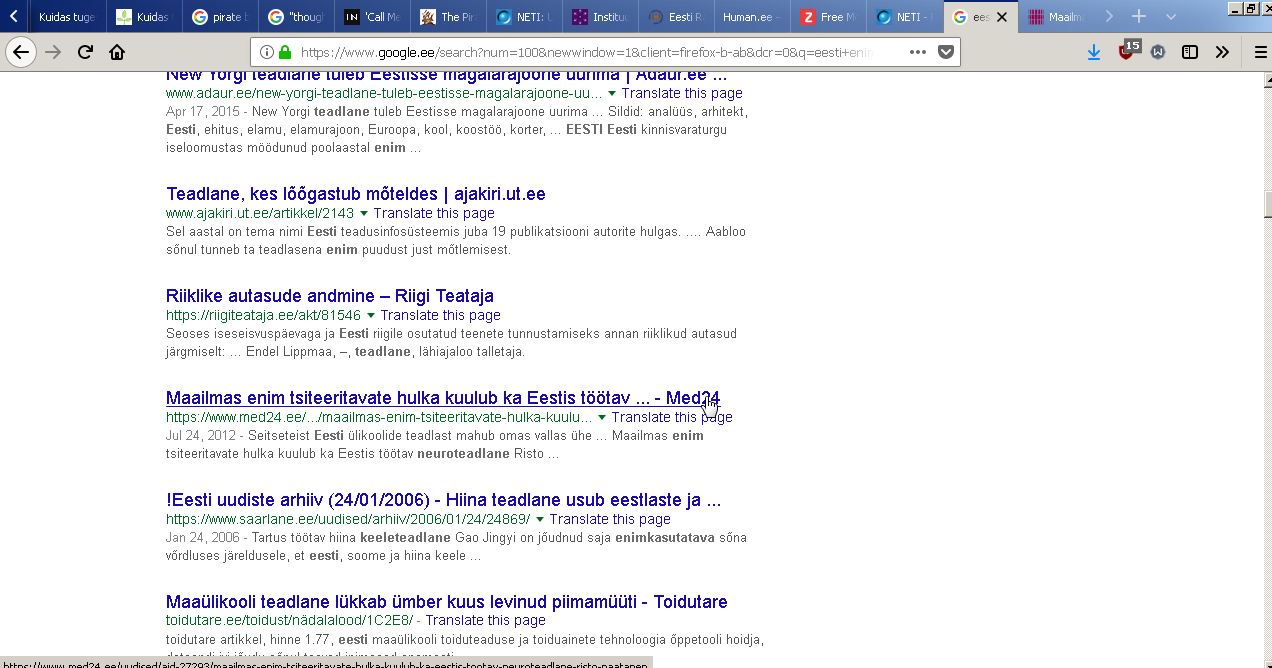This screenshot has height=668, width=1272.
Task: Click the vertical scrollbar thumb
Action: (x=1267, y=203)
